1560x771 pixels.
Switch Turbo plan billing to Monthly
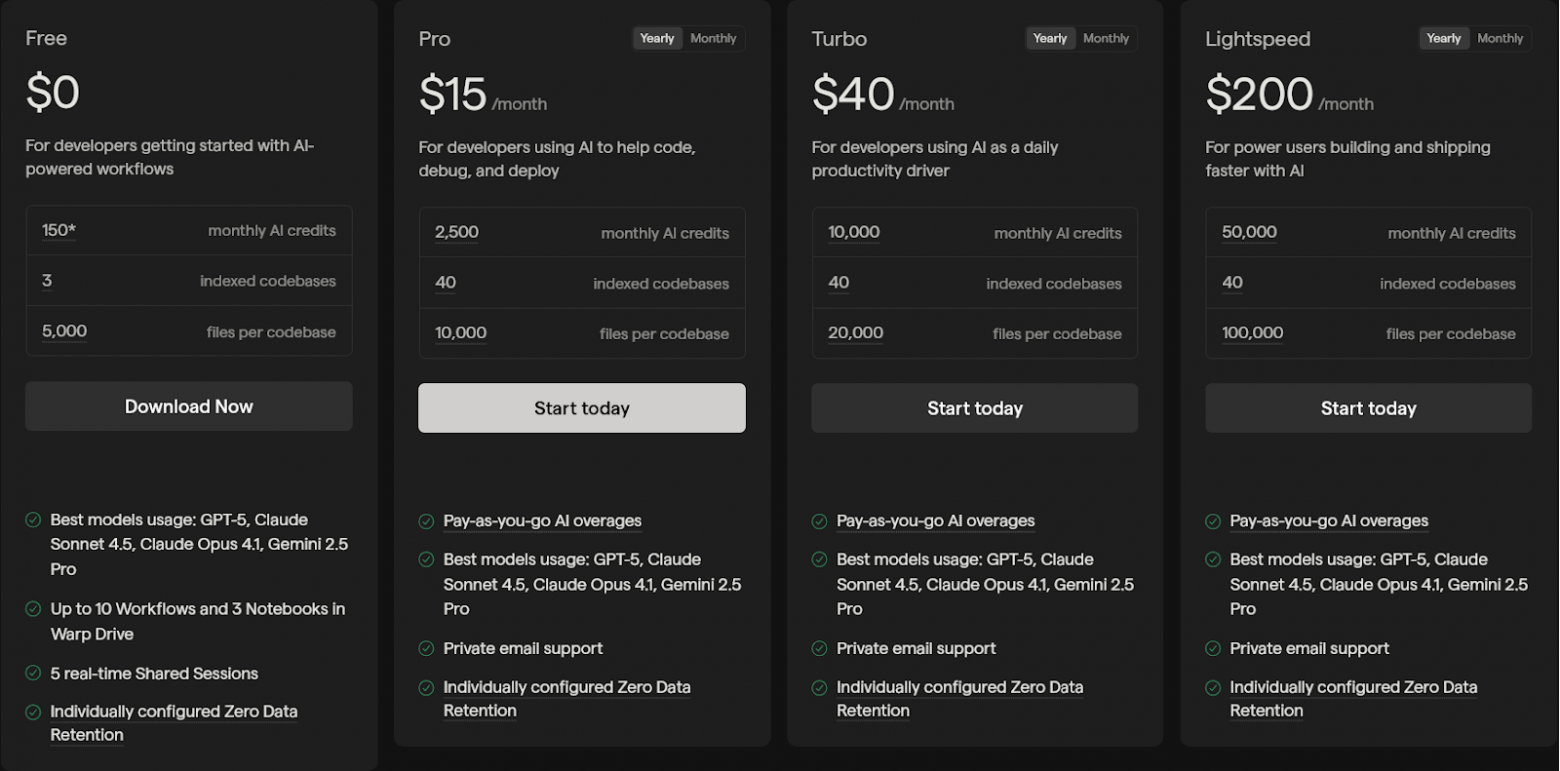point(1106,39)
